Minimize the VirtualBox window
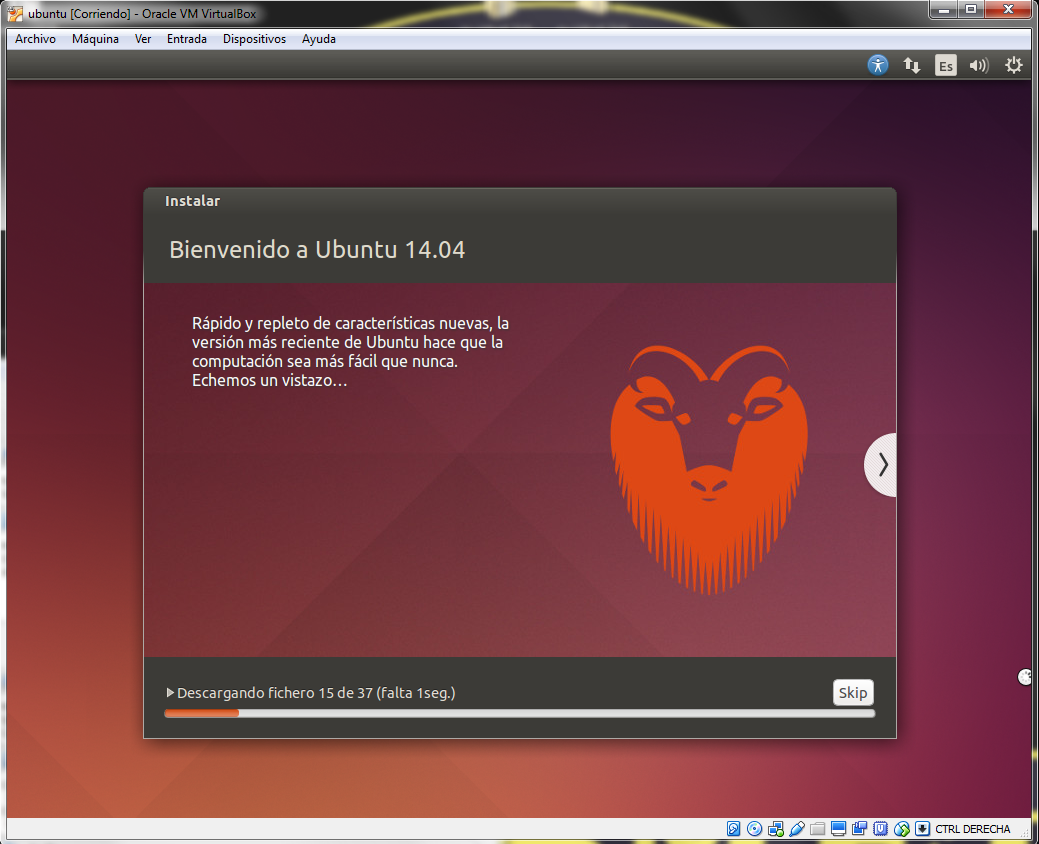 tap(944, 9)
